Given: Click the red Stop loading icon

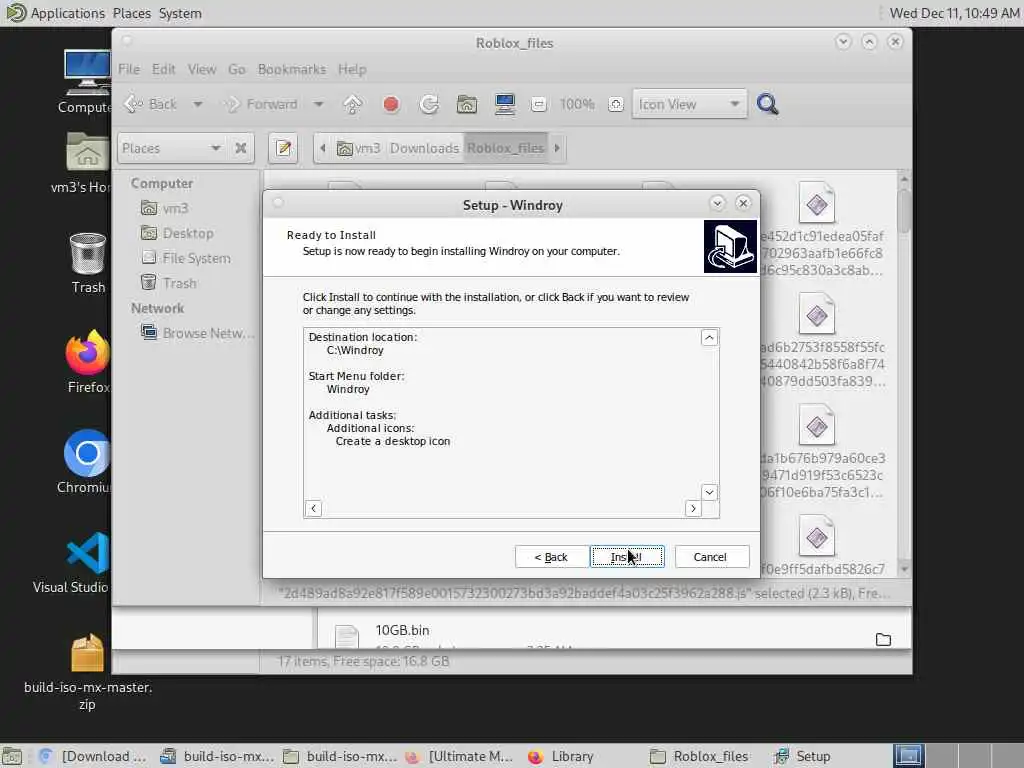Looking at the screenshot, I should click(391, 104).
